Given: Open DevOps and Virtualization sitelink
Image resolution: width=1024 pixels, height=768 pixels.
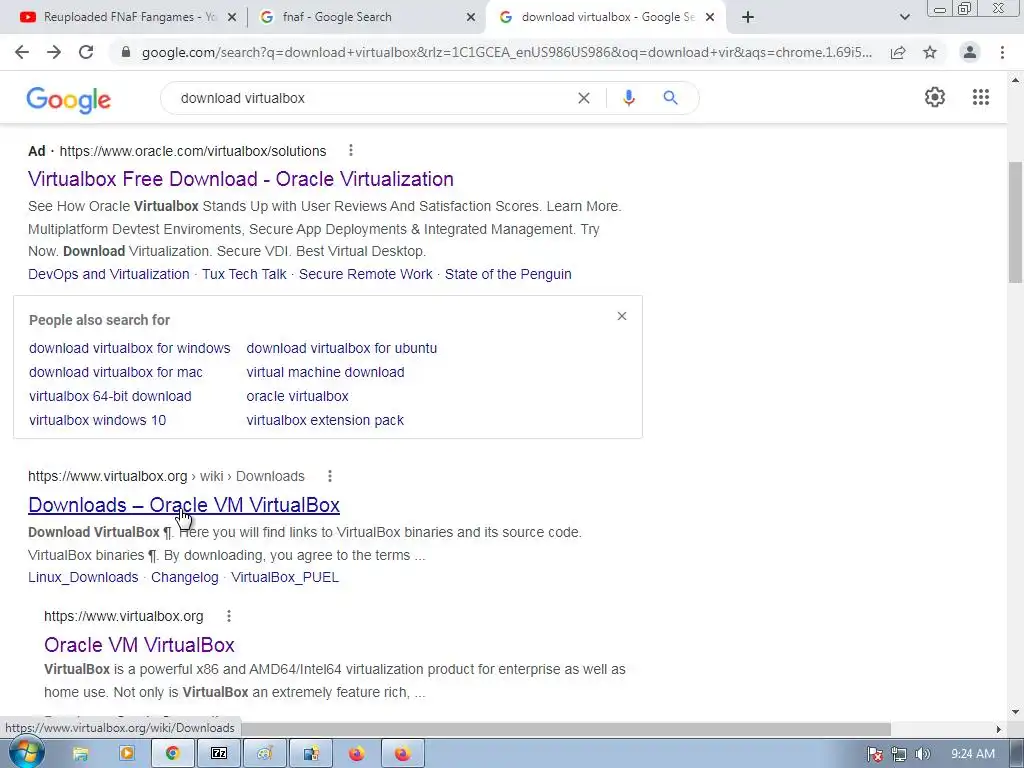Looking at the screenshot, I should [x=108, y=274].
